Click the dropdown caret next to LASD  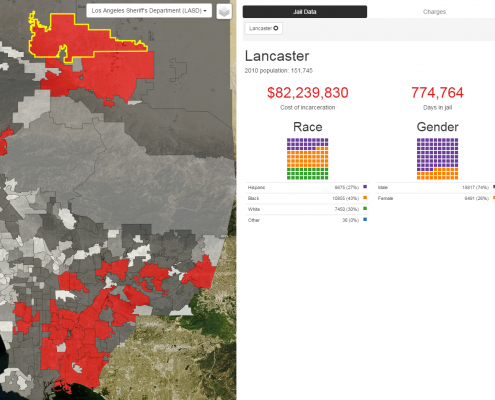[205, 11]
